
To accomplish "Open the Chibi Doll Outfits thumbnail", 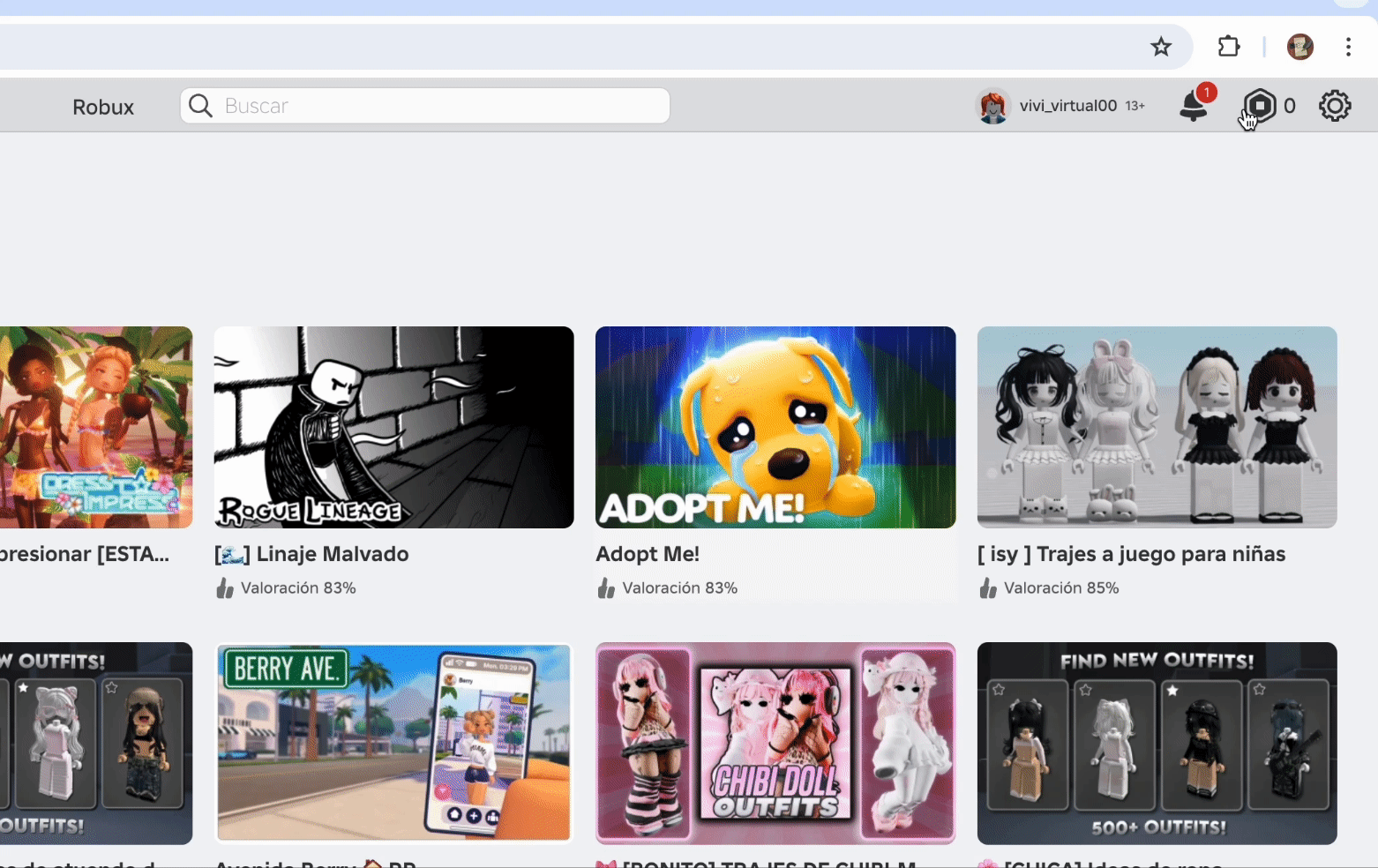I will tap(775, 743).
